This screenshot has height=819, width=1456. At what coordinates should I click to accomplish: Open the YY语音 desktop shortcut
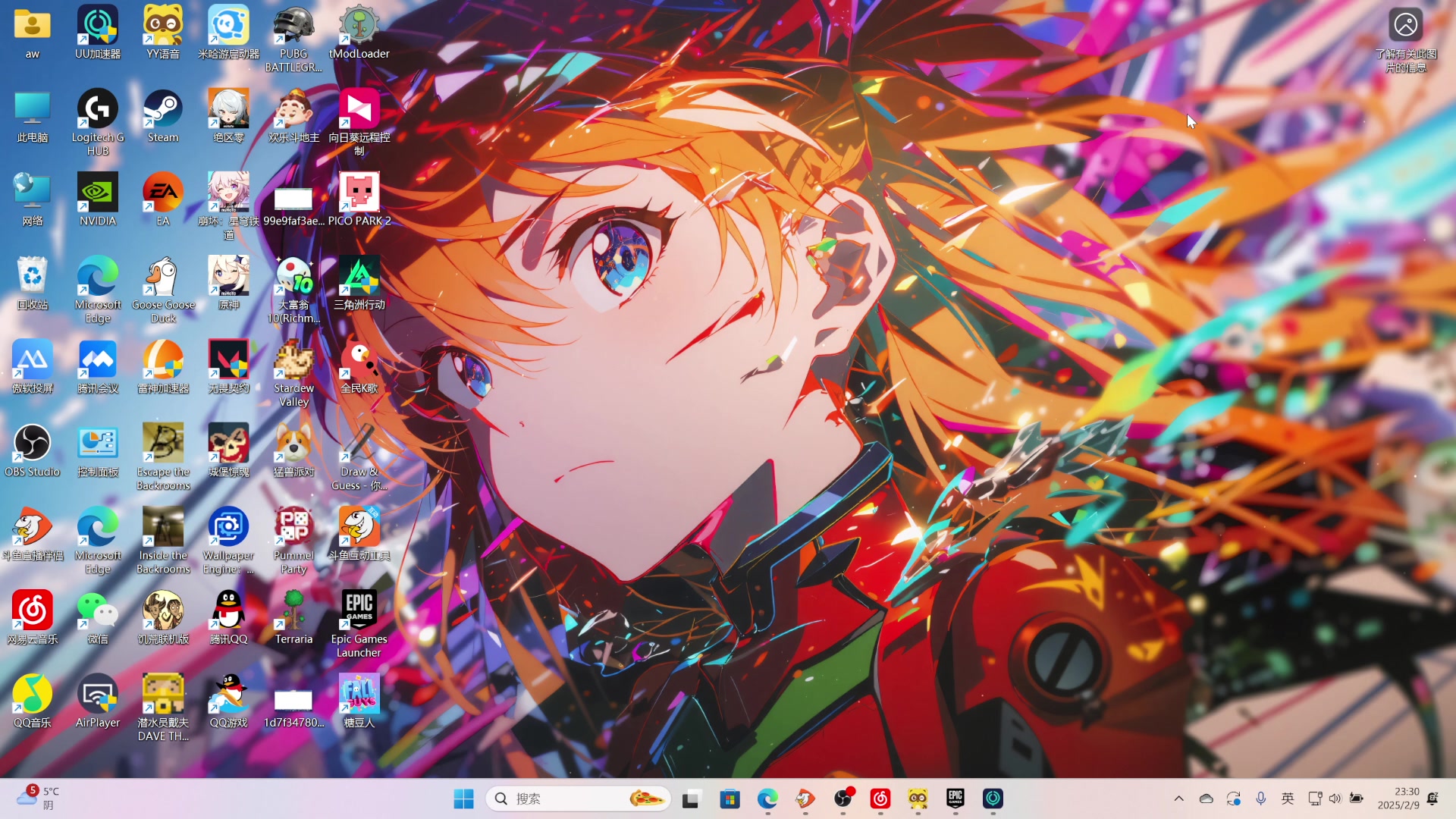pos(163,33)
